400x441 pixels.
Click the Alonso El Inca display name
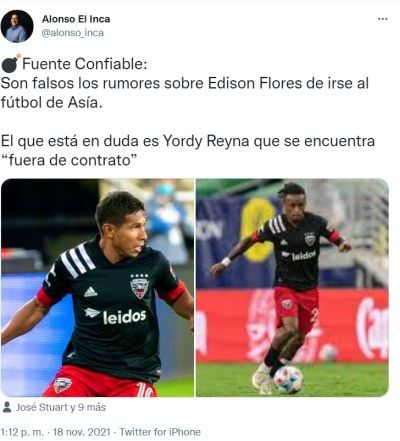click(x=76, y=19)
